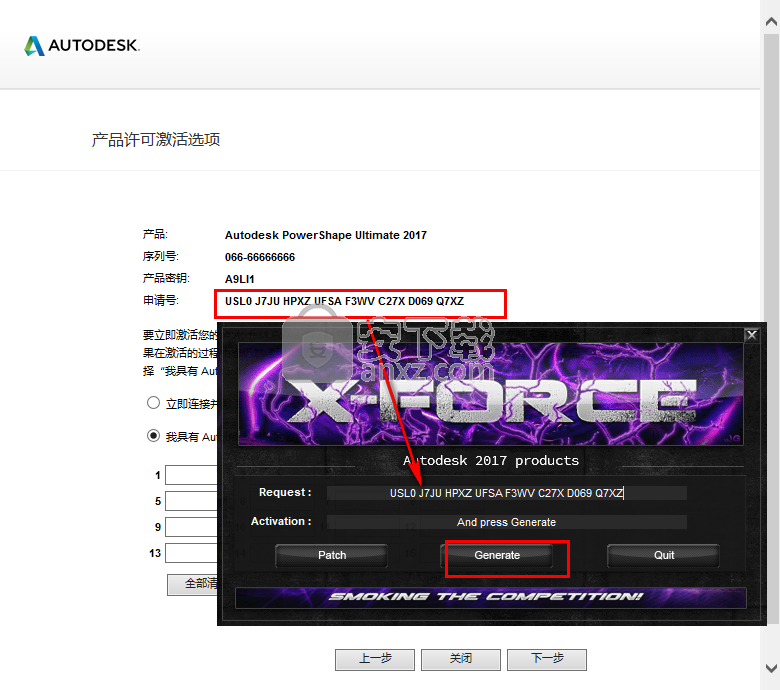Image resolution: width=780 pixels, height=690 pixels.
Task: Click the Quit button in X-Force
Action: coord(664,555)
